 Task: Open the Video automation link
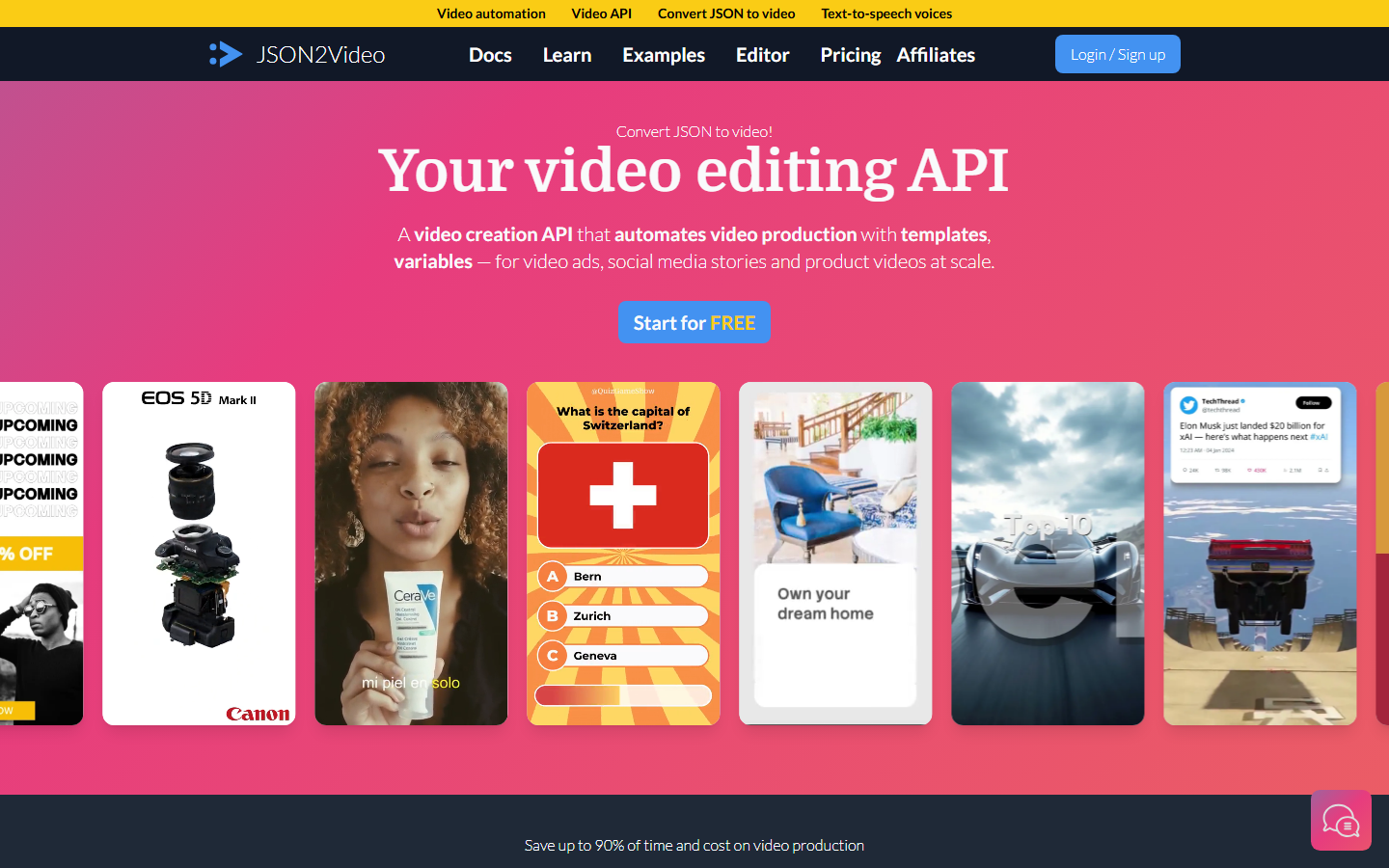click(x=491, y=14)
